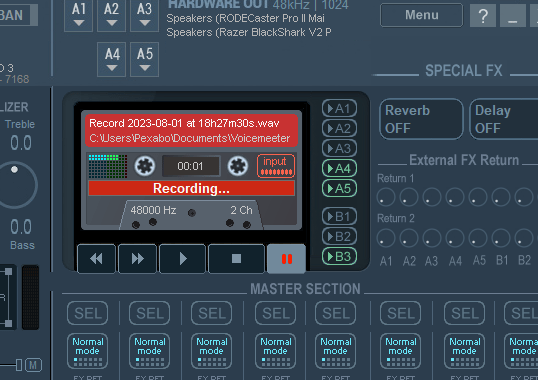Change third bus Normal mode setting
538x380 pixels.
[212, 351]
